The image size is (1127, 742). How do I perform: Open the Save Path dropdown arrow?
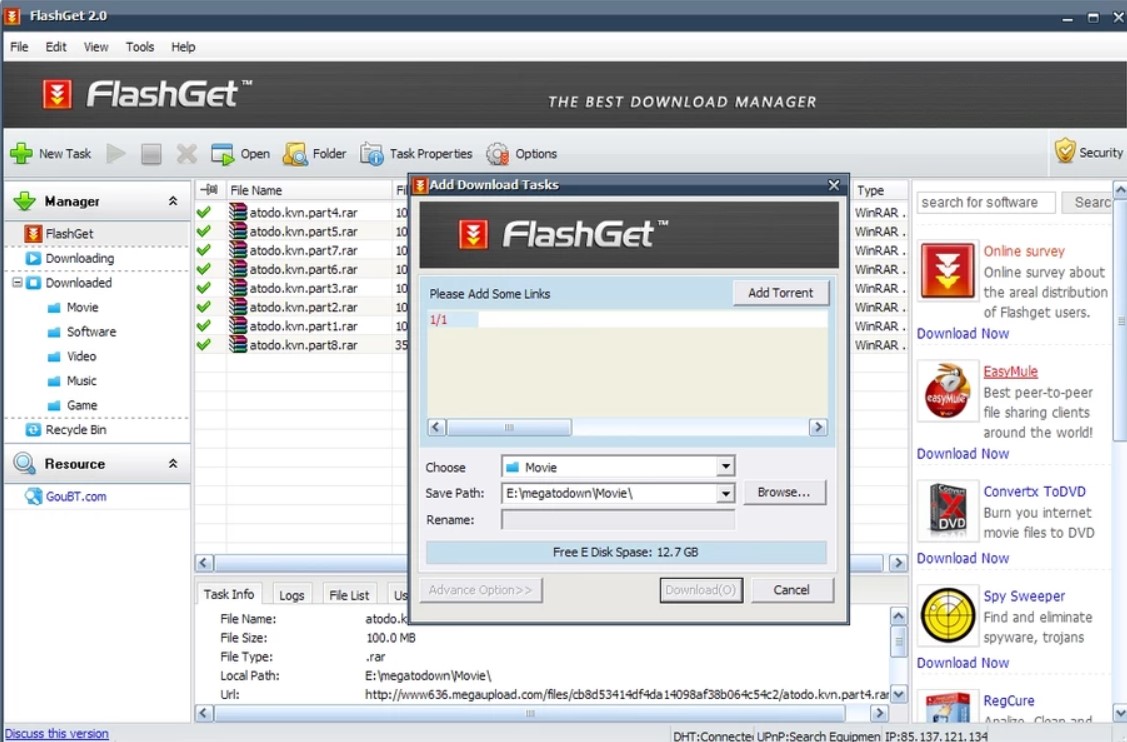725,493
